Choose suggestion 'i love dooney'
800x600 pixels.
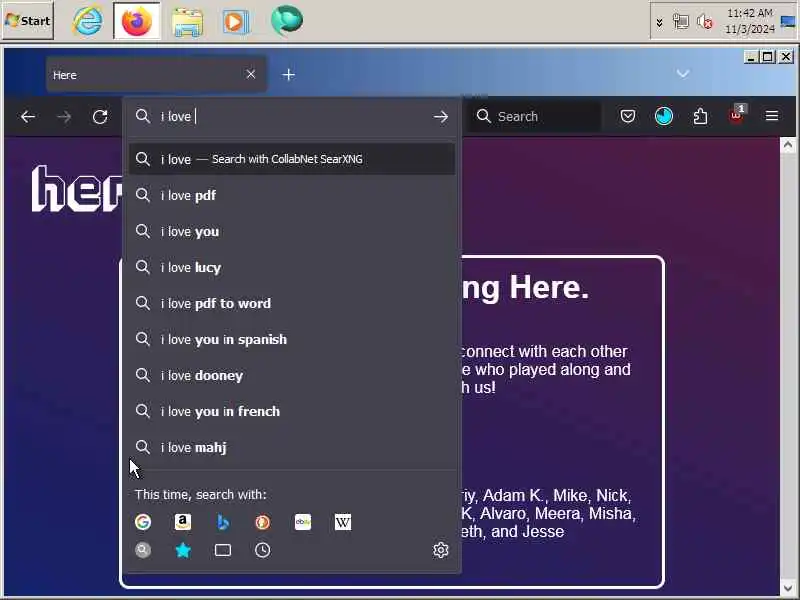click(291, 376)
